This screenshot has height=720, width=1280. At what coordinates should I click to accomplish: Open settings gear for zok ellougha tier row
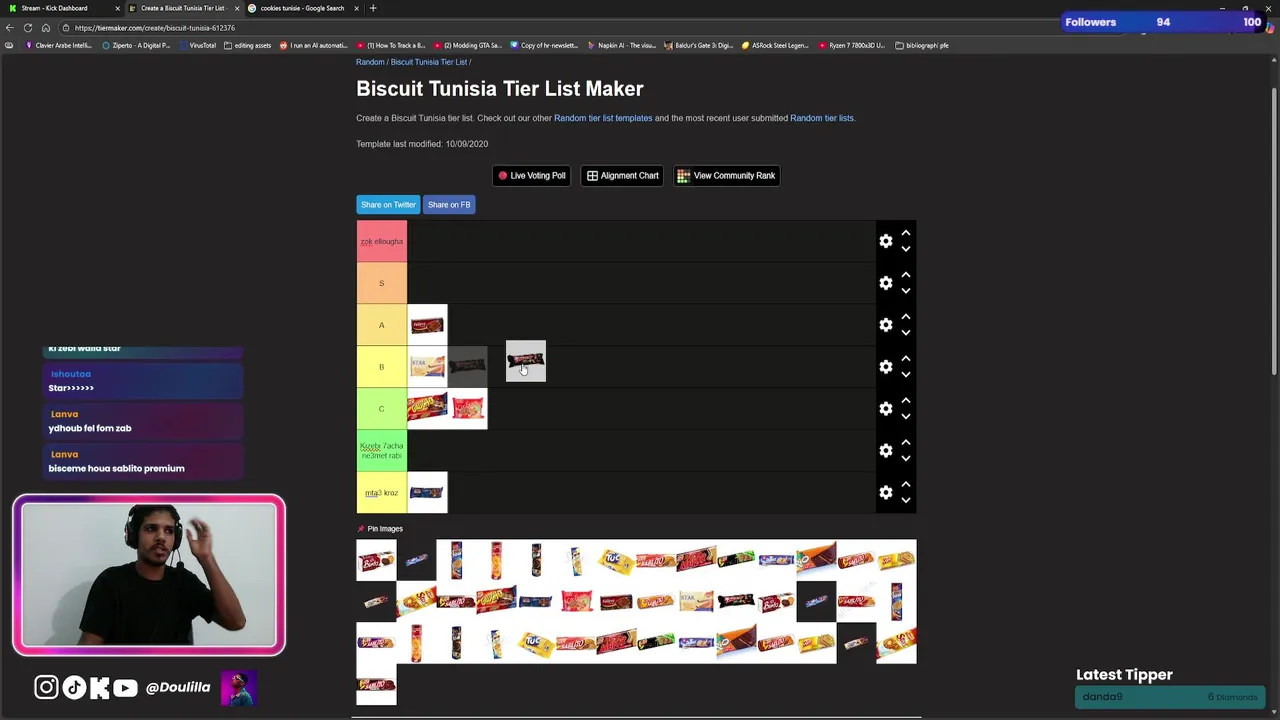pyautogui.click(x=886, y=241)
